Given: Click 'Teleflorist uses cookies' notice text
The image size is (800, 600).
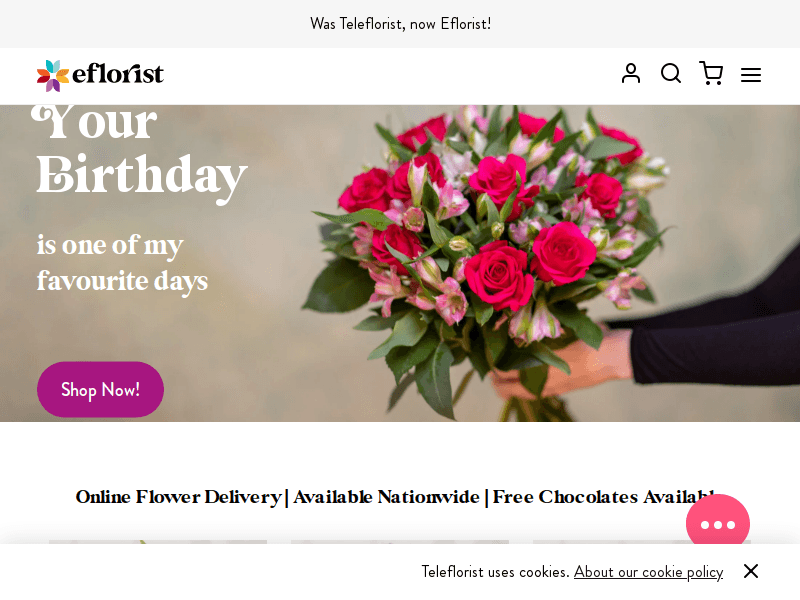Looking at the screenshot, I should [x=494, y=572].
